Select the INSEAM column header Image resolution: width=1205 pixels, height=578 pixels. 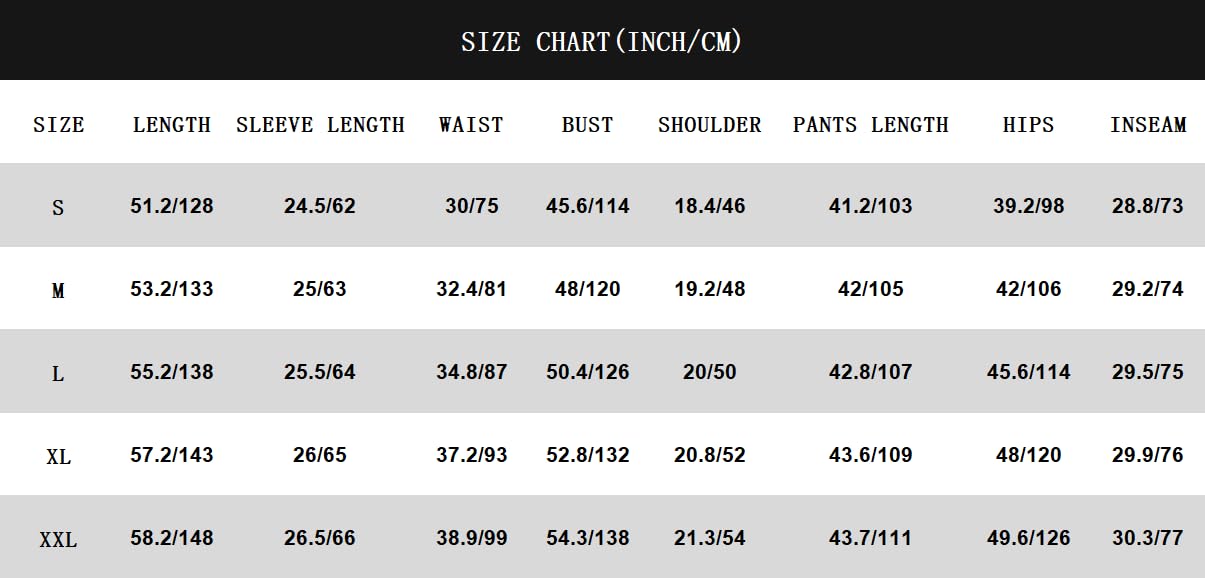tap(1147, 125)
